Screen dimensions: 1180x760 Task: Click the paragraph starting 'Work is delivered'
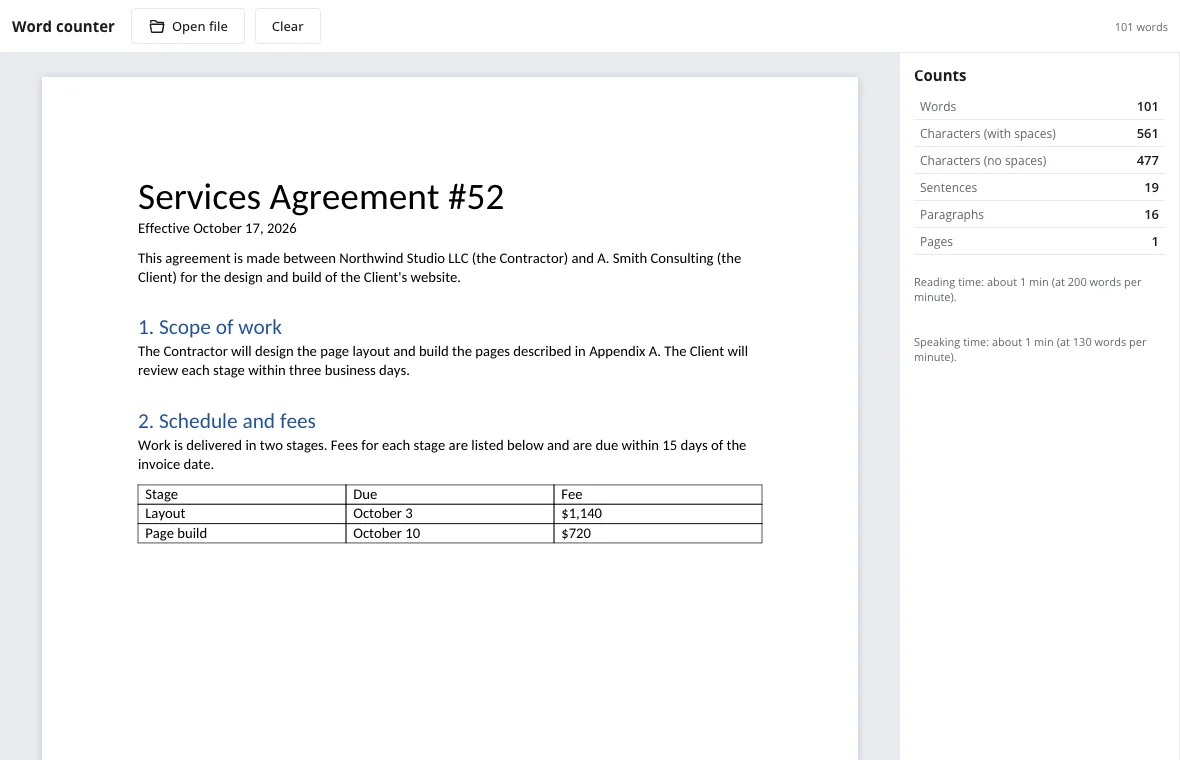pos(442,454)
